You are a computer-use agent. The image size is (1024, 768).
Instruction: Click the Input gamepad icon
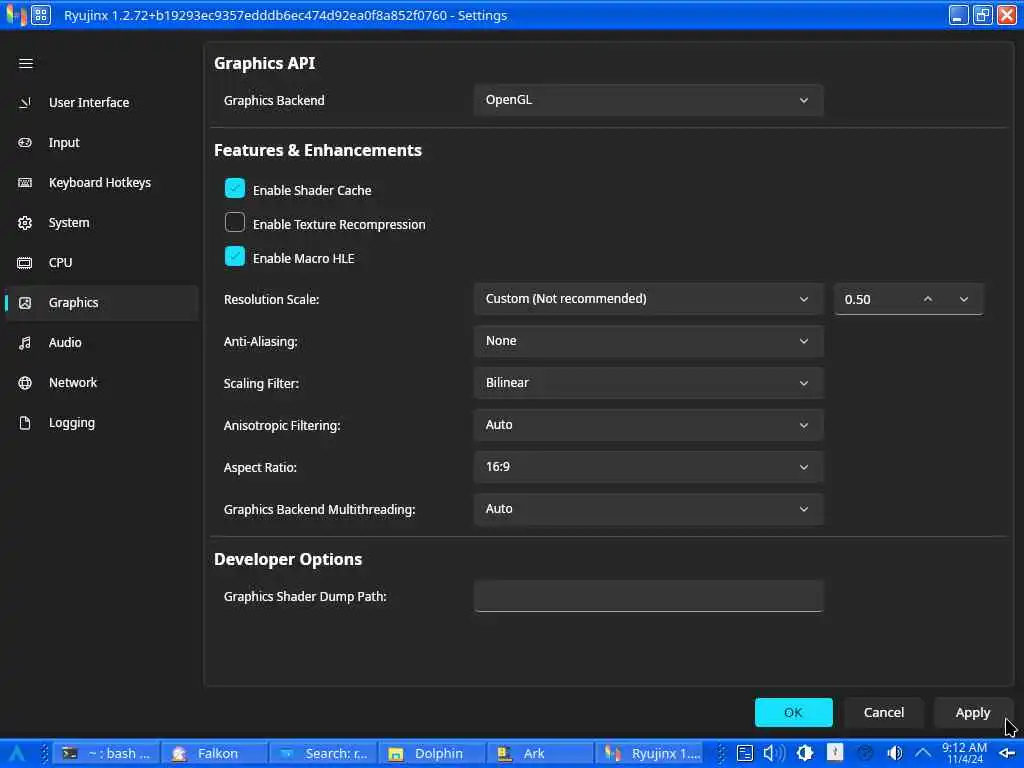point(25,142)
